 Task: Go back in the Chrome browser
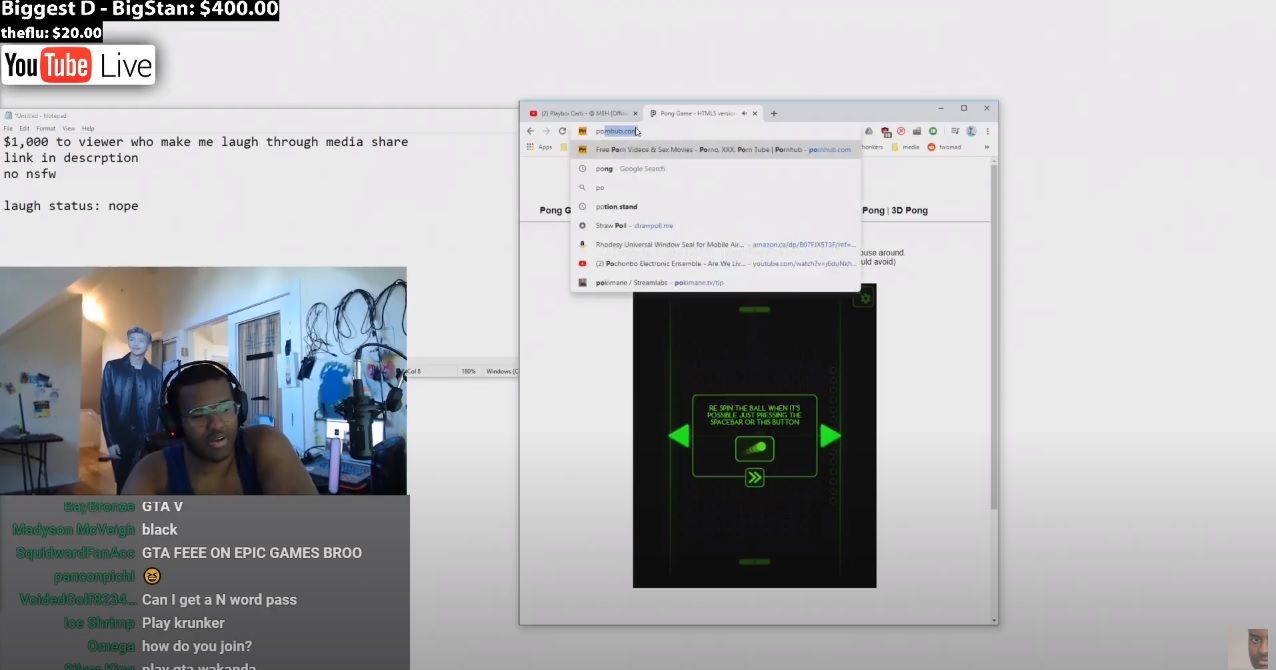pos(531,131)
